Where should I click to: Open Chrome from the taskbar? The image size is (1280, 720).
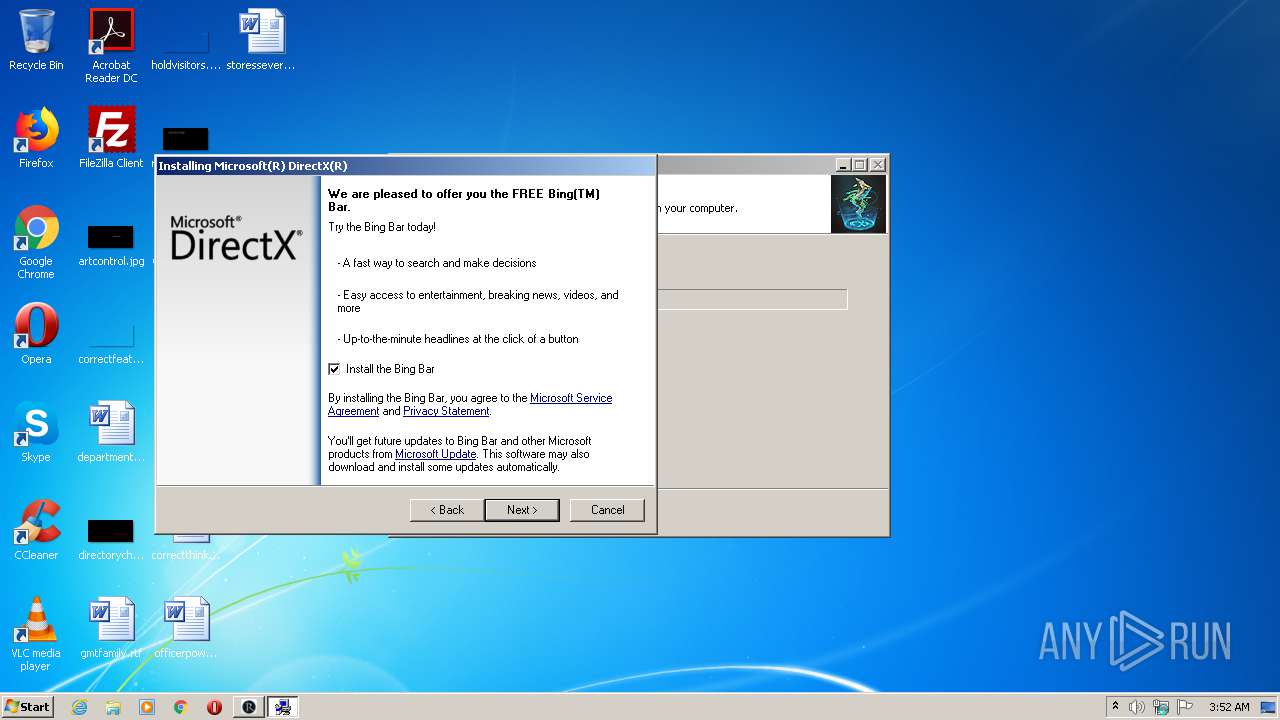pyautogui.click(x=181, y=707)
